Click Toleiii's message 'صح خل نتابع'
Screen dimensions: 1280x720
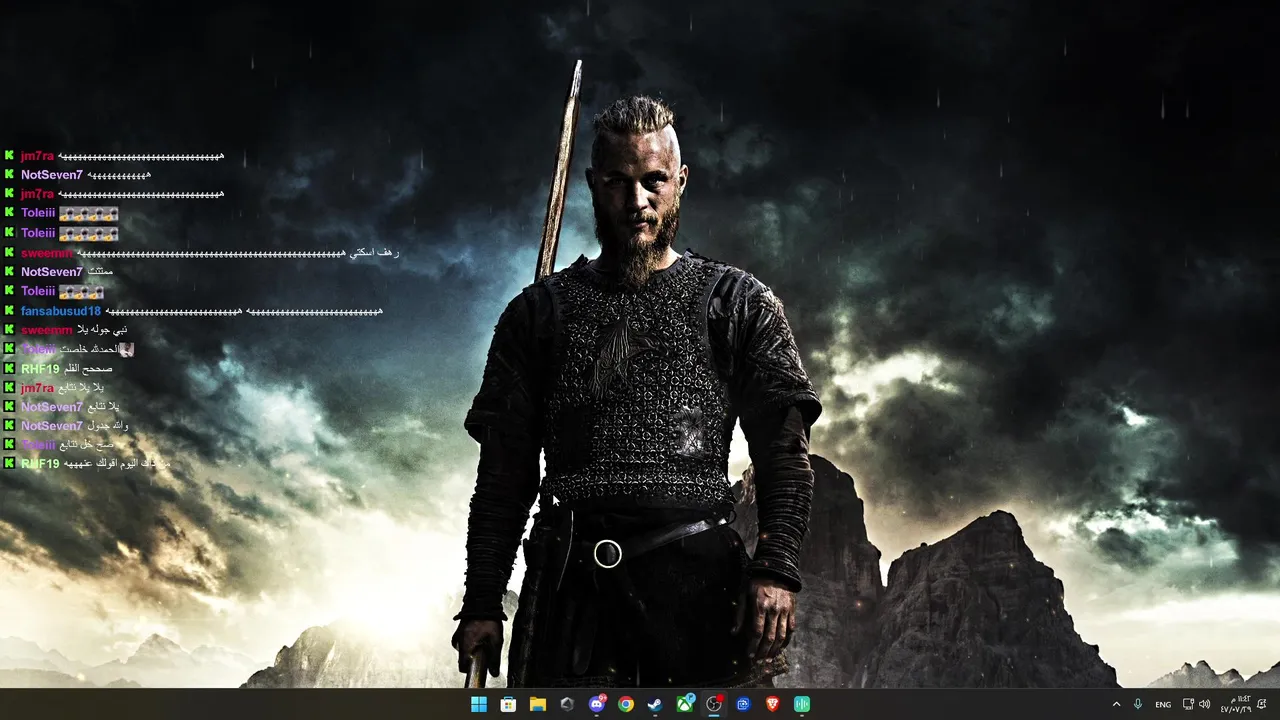87,445
